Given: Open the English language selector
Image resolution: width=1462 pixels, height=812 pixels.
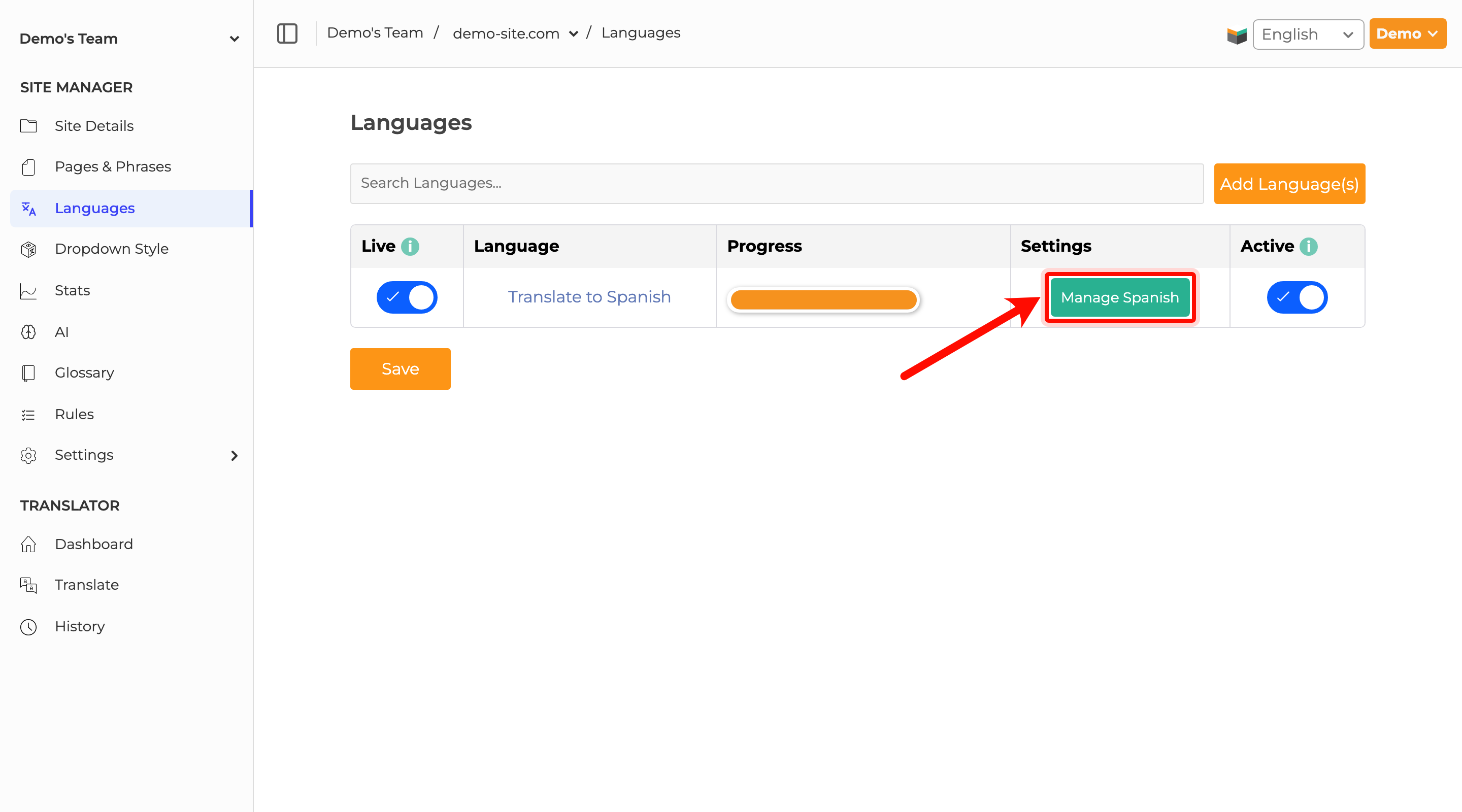Looking at the screenshot, I should point(1308,34).
